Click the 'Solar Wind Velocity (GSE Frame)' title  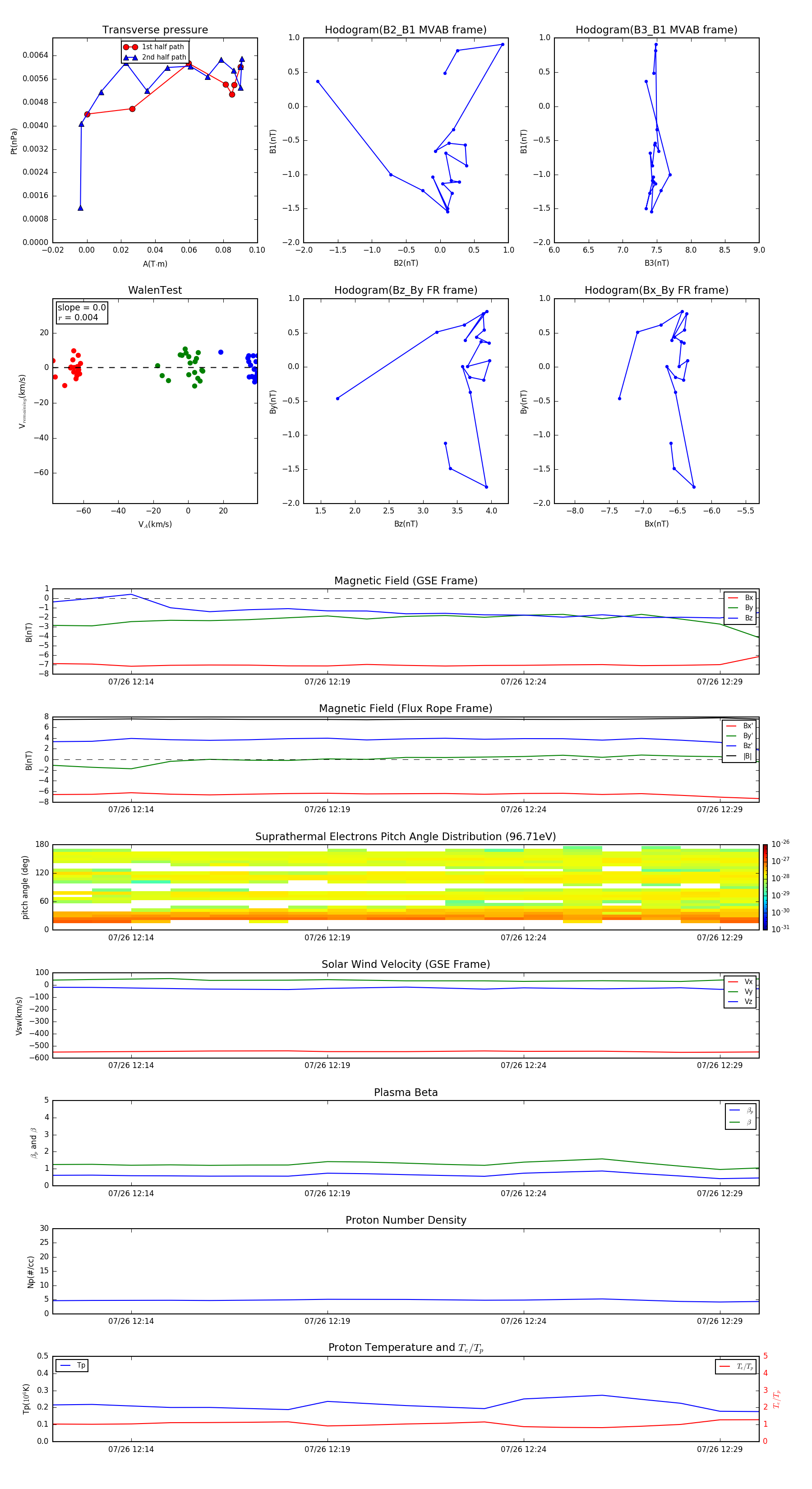coord(406,964)
